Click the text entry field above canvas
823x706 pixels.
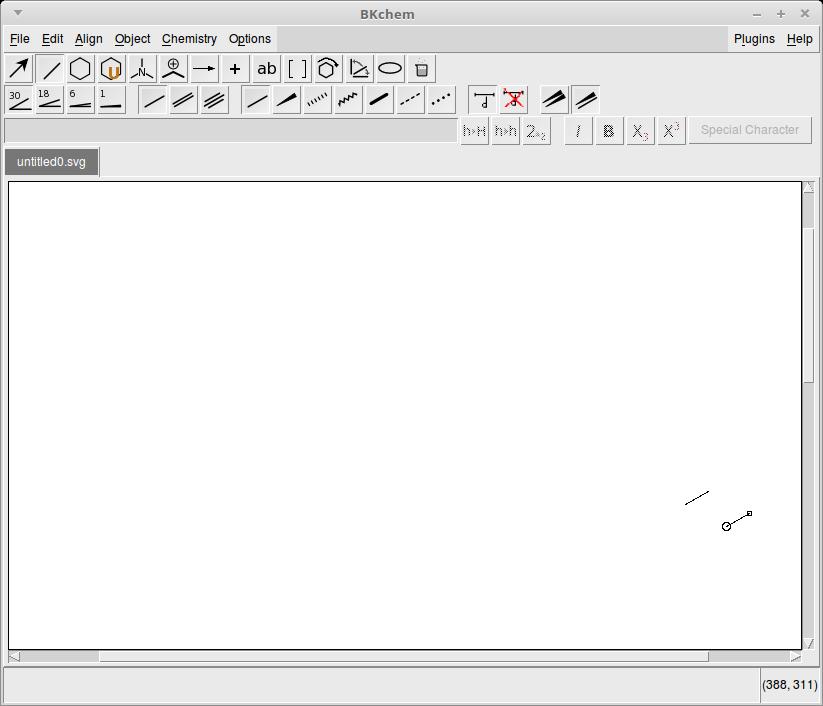point(230,131)
